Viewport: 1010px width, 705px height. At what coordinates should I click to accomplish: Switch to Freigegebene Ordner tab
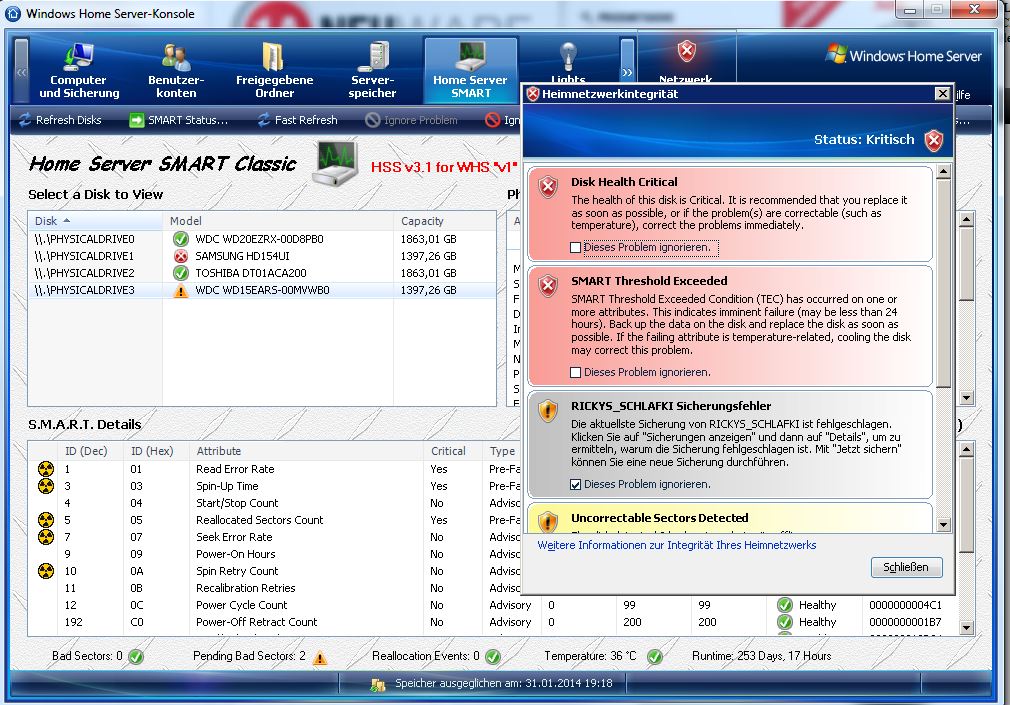pyautogui.click(x=274, y=70)
